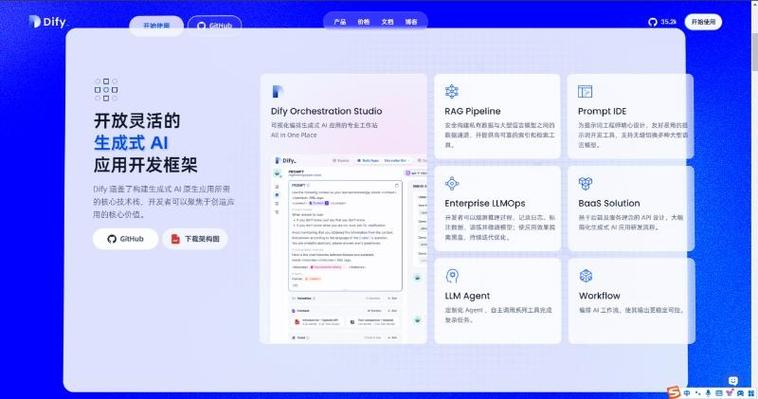Click the Sogou input S icon
The height and width of the screenshot is (399, 758).
tap(674, 393)
